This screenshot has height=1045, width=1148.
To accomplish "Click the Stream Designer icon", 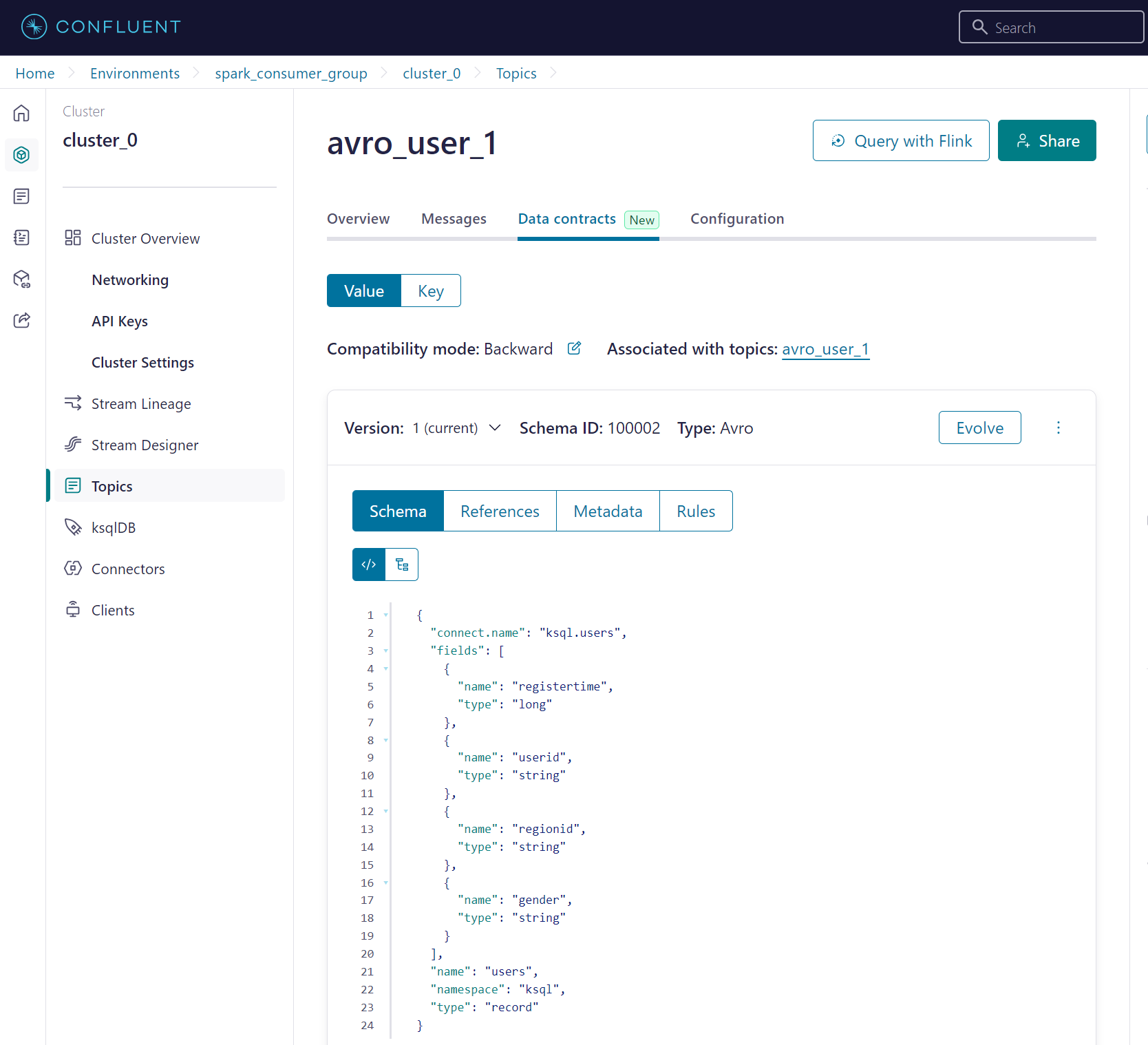I will click(73, 444).
